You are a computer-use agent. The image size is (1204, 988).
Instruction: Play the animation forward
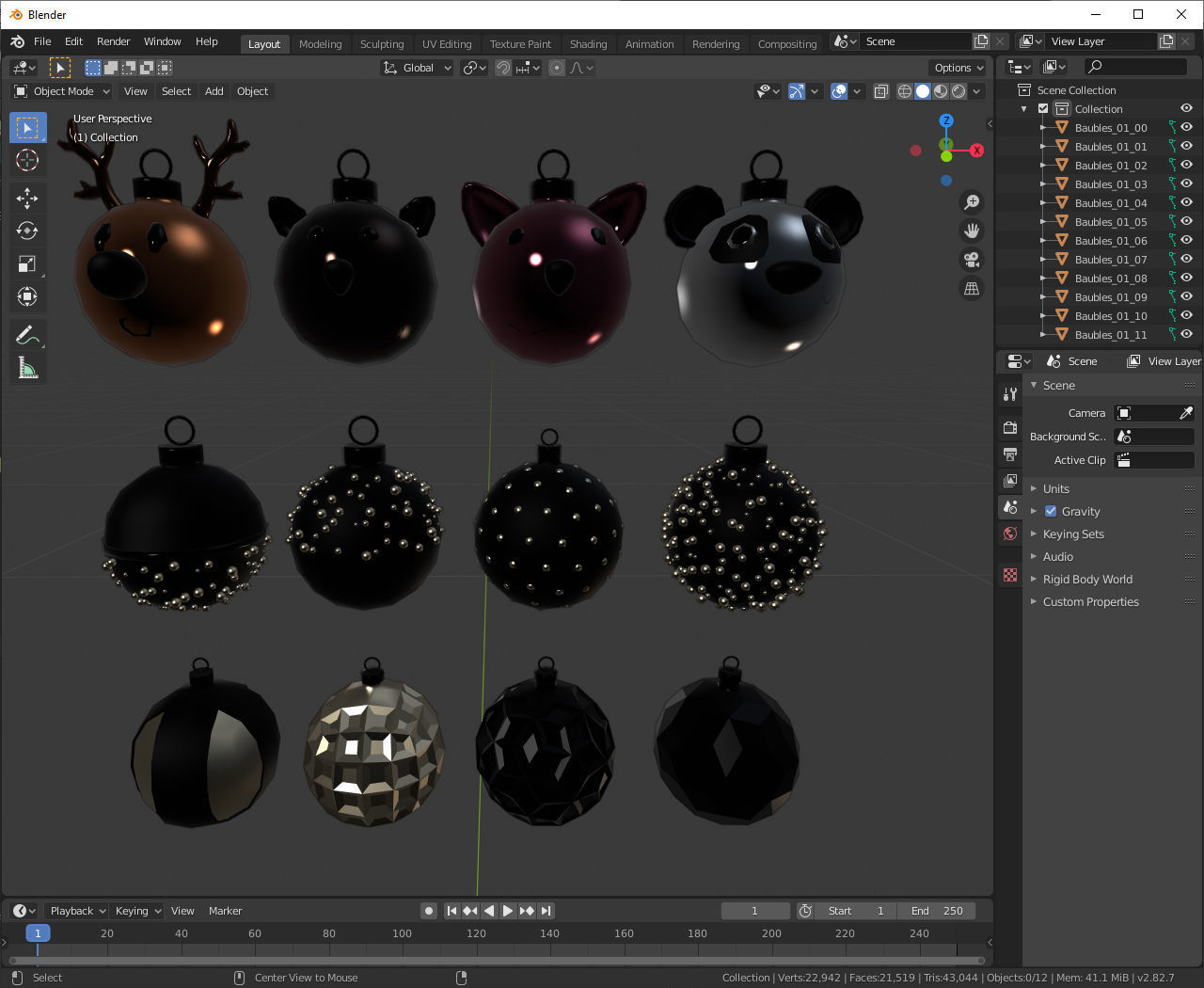point(508,910)
